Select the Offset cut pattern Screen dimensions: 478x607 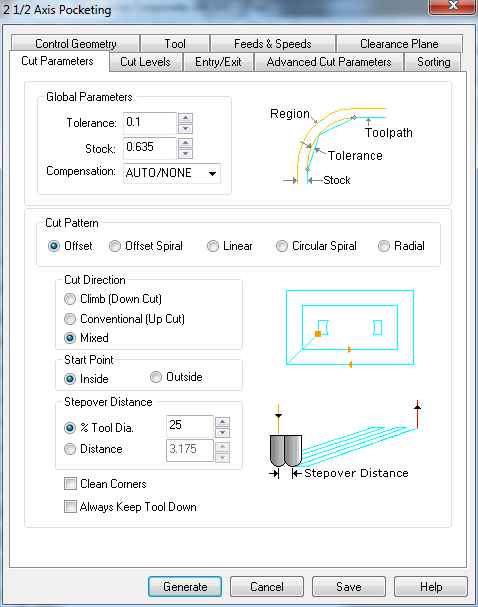(x=70, y=246)
